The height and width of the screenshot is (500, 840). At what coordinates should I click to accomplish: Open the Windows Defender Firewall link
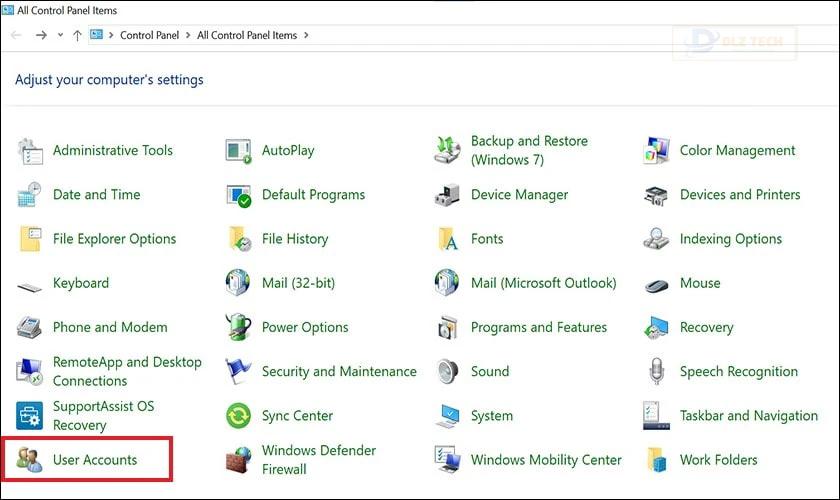[x=319, y=460]
